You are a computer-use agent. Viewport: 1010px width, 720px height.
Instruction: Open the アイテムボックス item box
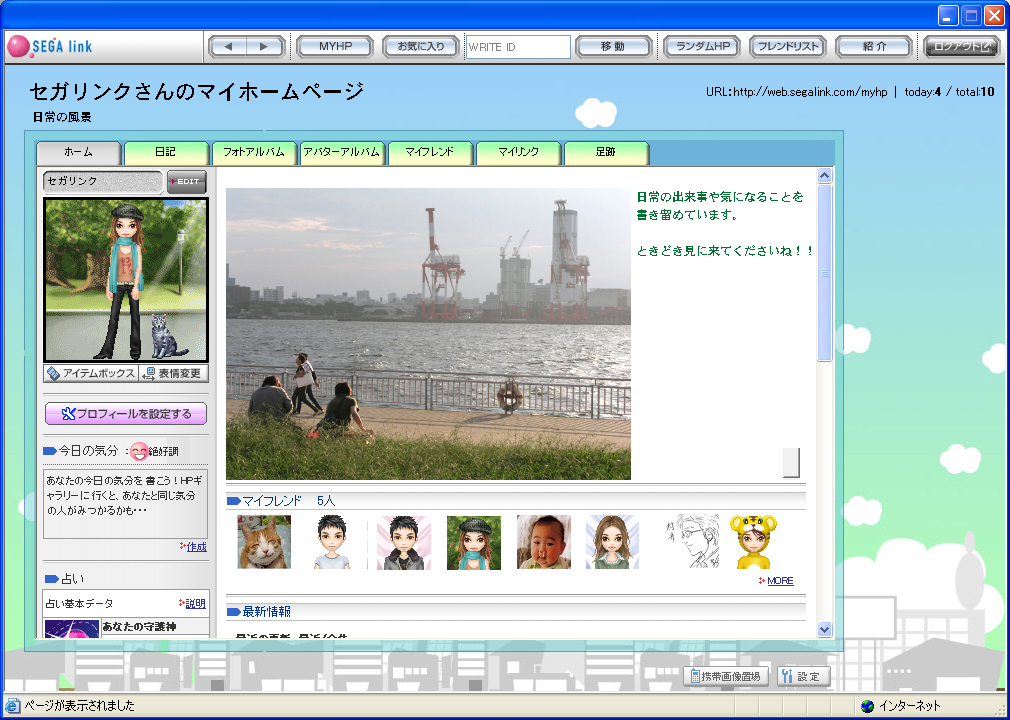[x=90, y=373]
